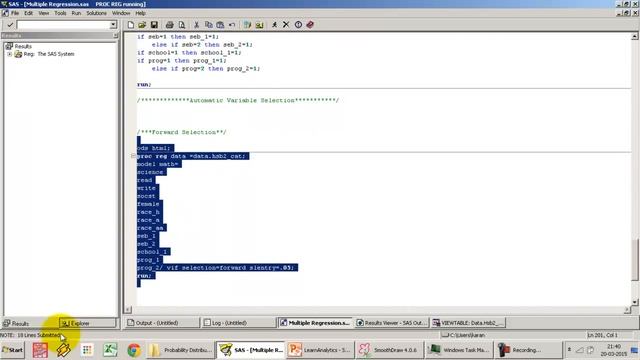Click the Paste clipboard icon

point(220,25)
